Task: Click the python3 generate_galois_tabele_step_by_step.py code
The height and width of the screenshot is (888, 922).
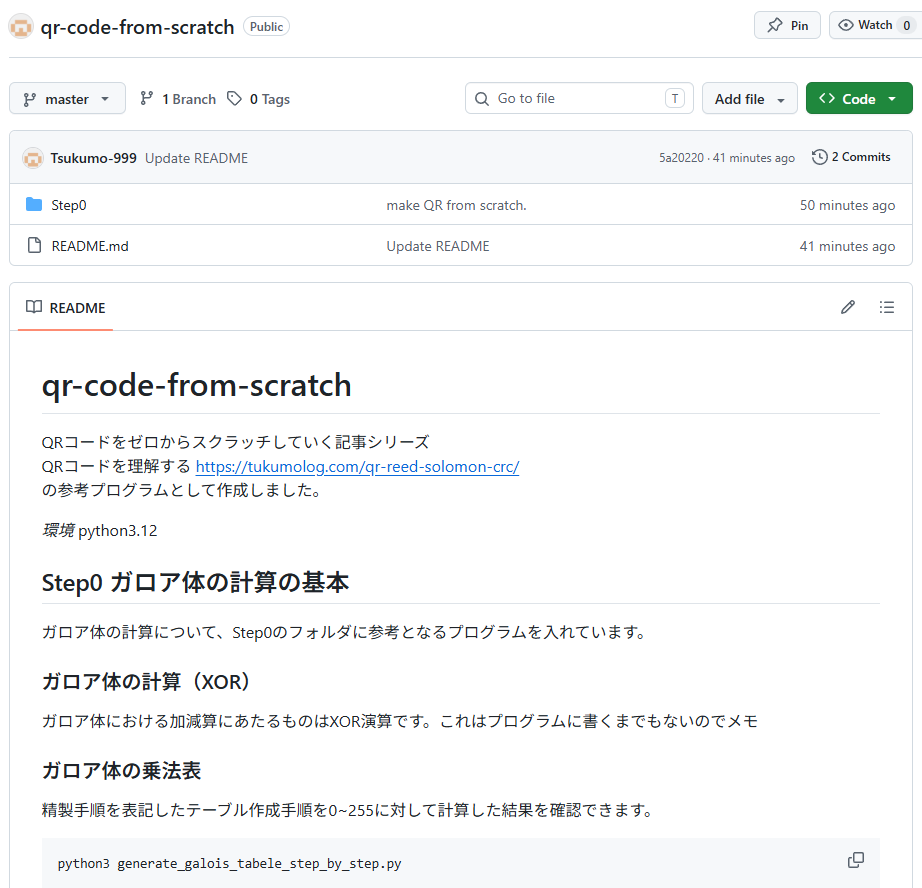Action: coord(229,863)
